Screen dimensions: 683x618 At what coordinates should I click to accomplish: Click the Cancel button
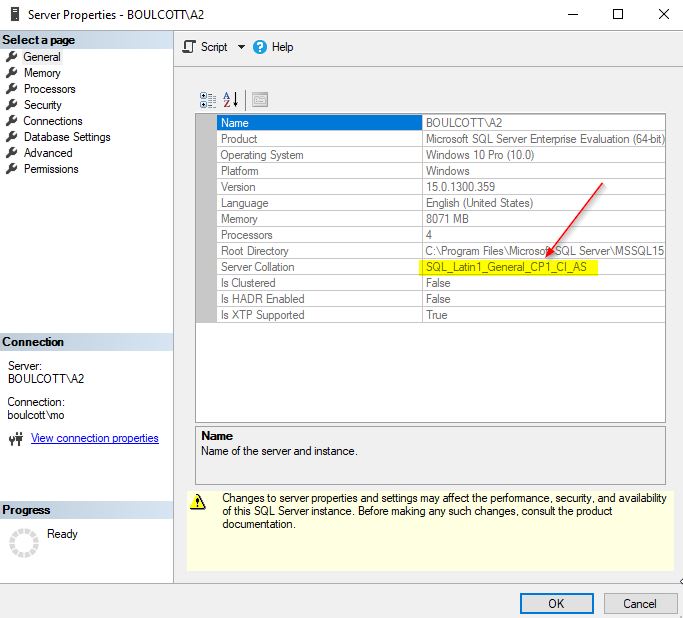pyautogui.click(x=639, y=604)
